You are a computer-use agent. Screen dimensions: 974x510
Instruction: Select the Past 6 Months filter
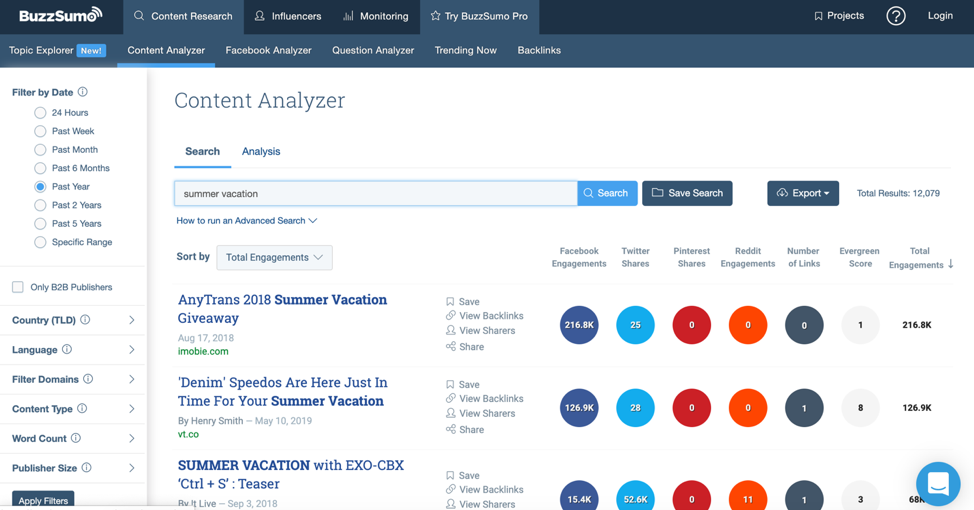[40, 168]
